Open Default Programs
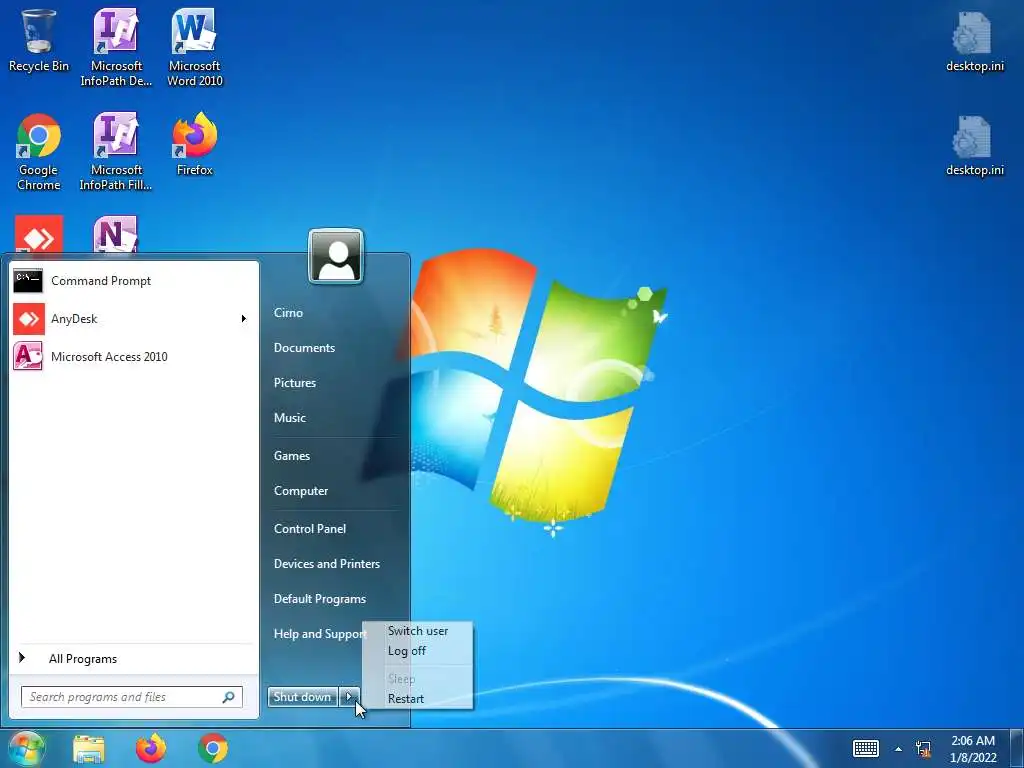The height and width of the screenshot is (768, 1024). pyautogui.click(x=319, y=599)
